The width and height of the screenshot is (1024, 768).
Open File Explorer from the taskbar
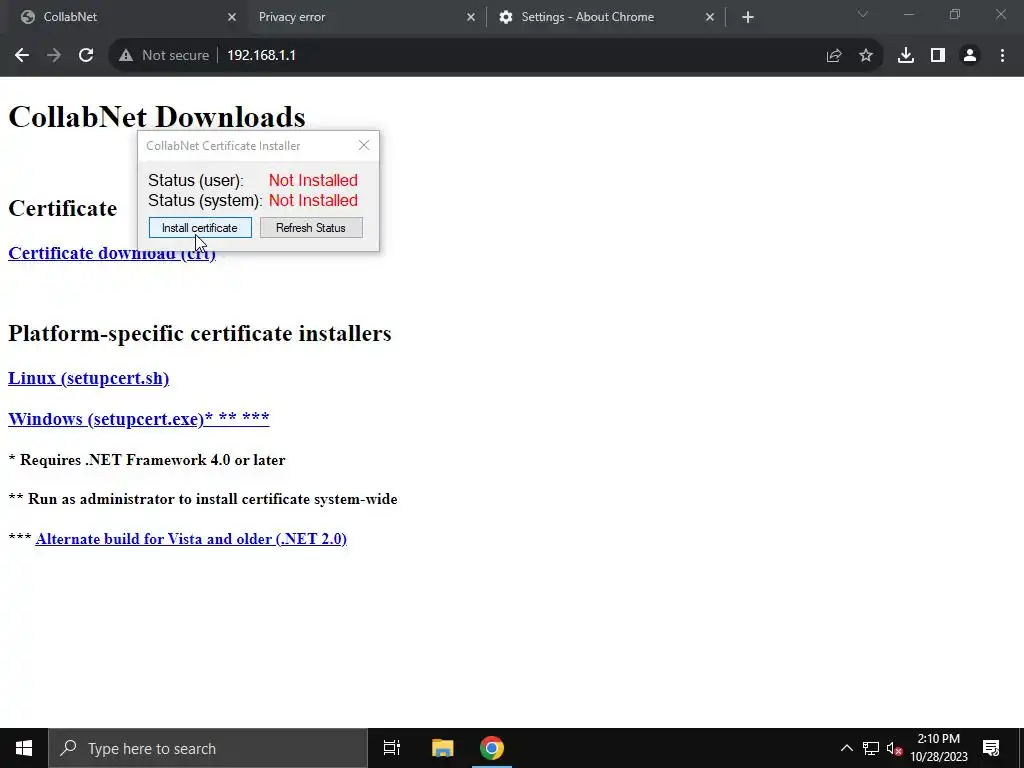pos(442,748)
